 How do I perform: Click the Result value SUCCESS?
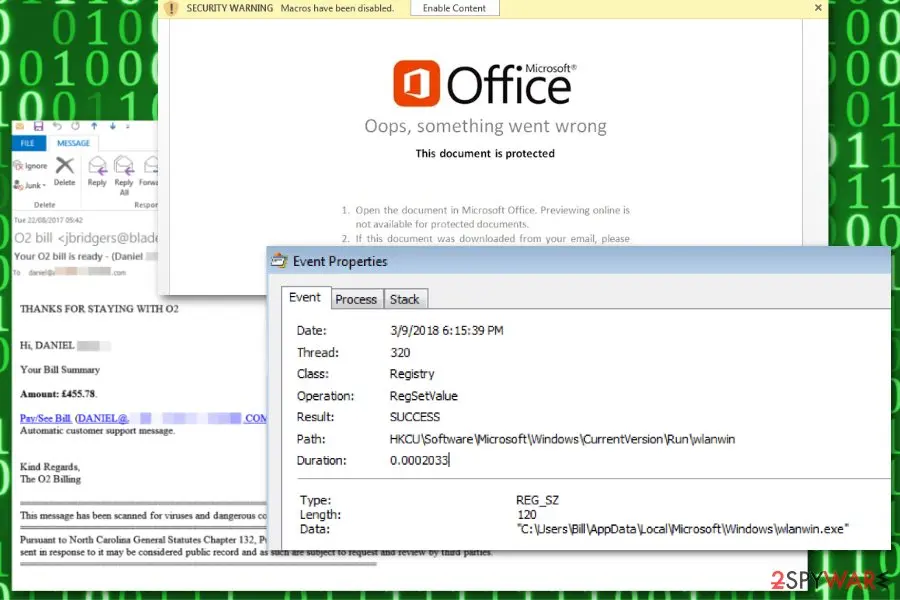414,417
